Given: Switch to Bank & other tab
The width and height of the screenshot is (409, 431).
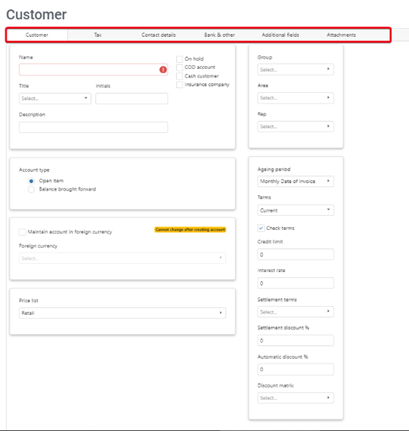Looking at the screenshot, I should [x=219, y=35].
